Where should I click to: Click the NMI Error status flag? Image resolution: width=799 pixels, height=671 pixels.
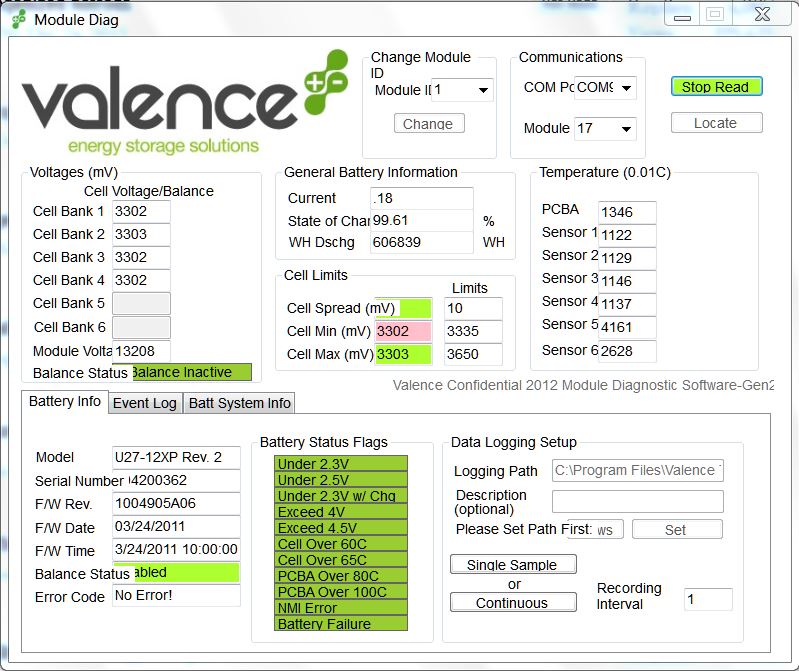(341, 607)
